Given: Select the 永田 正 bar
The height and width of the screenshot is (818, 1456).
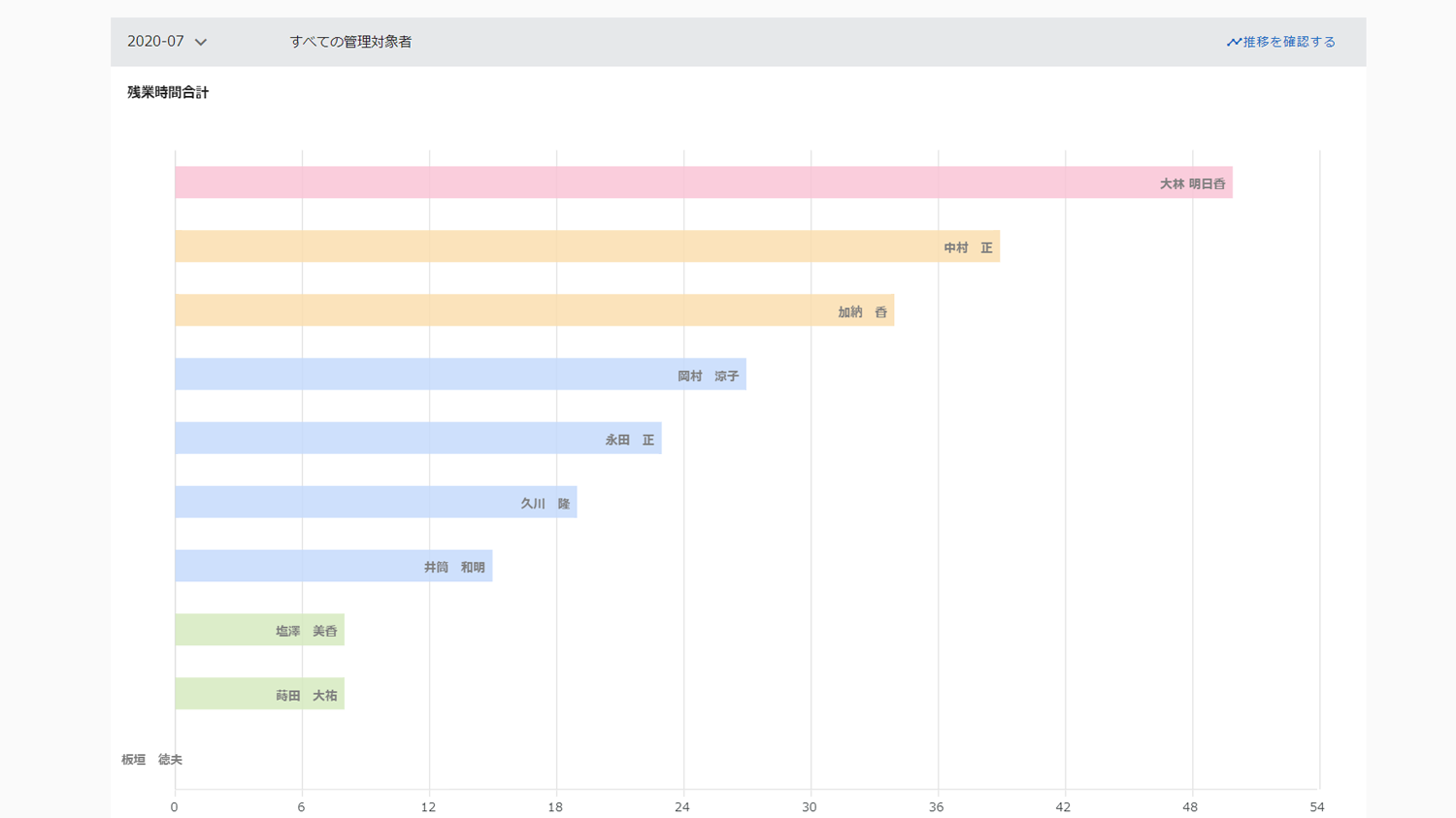Looking at the screenshot, I should point(417,439).
